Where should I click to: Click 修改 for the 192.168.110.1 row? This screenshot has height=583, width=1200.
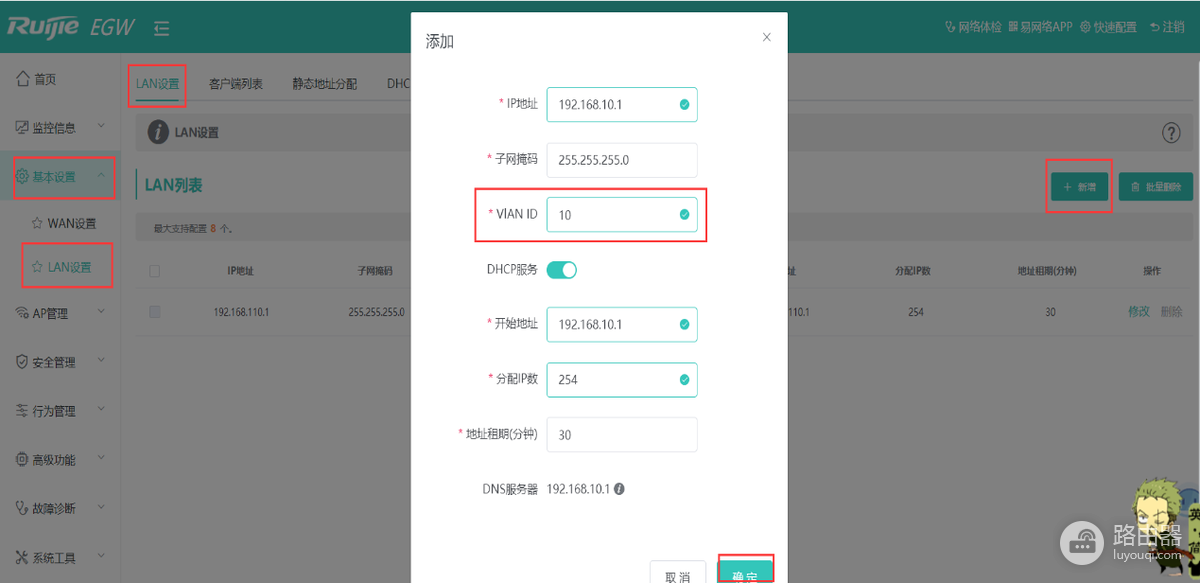tap(1139, 312)
